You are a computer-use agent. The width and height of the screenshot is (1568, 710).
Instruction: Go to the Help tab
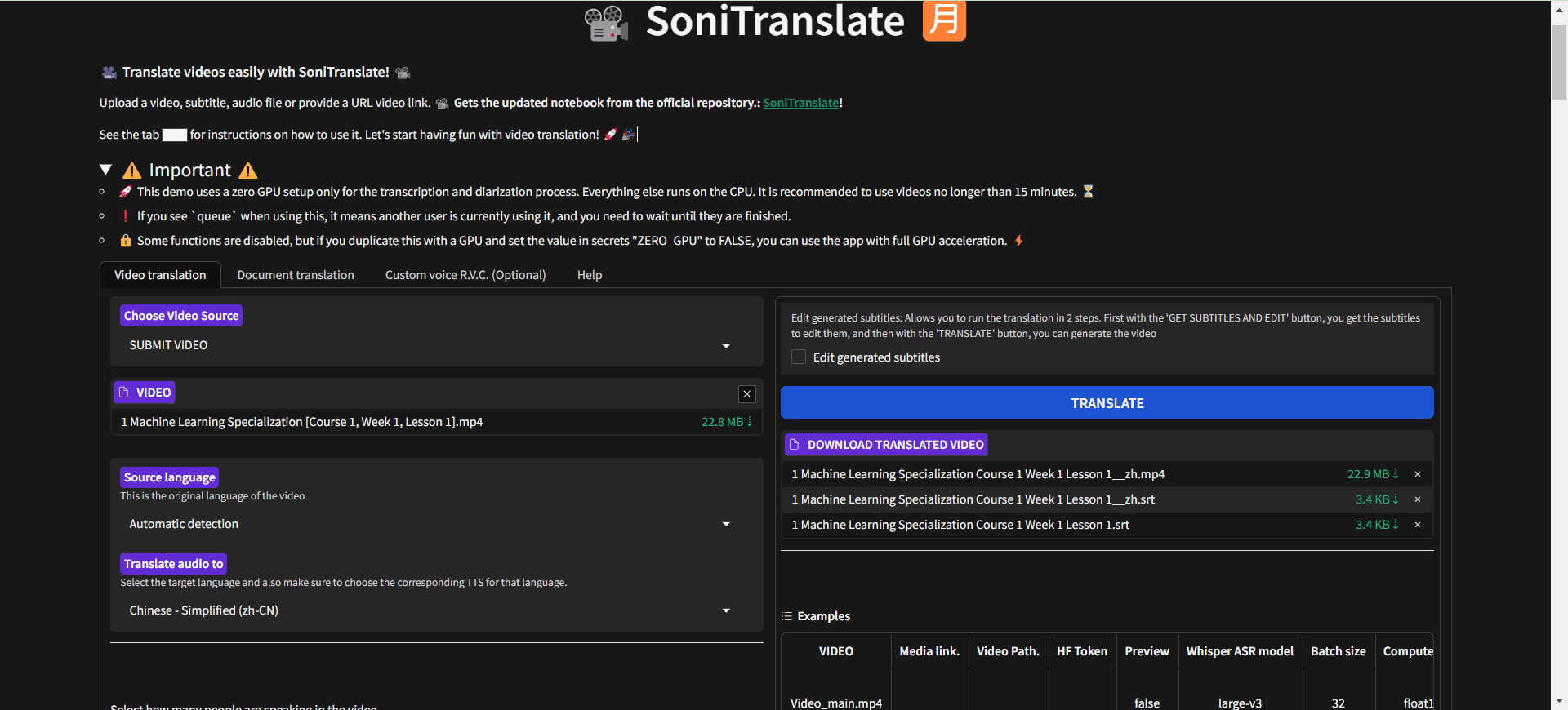click(589, 275)
